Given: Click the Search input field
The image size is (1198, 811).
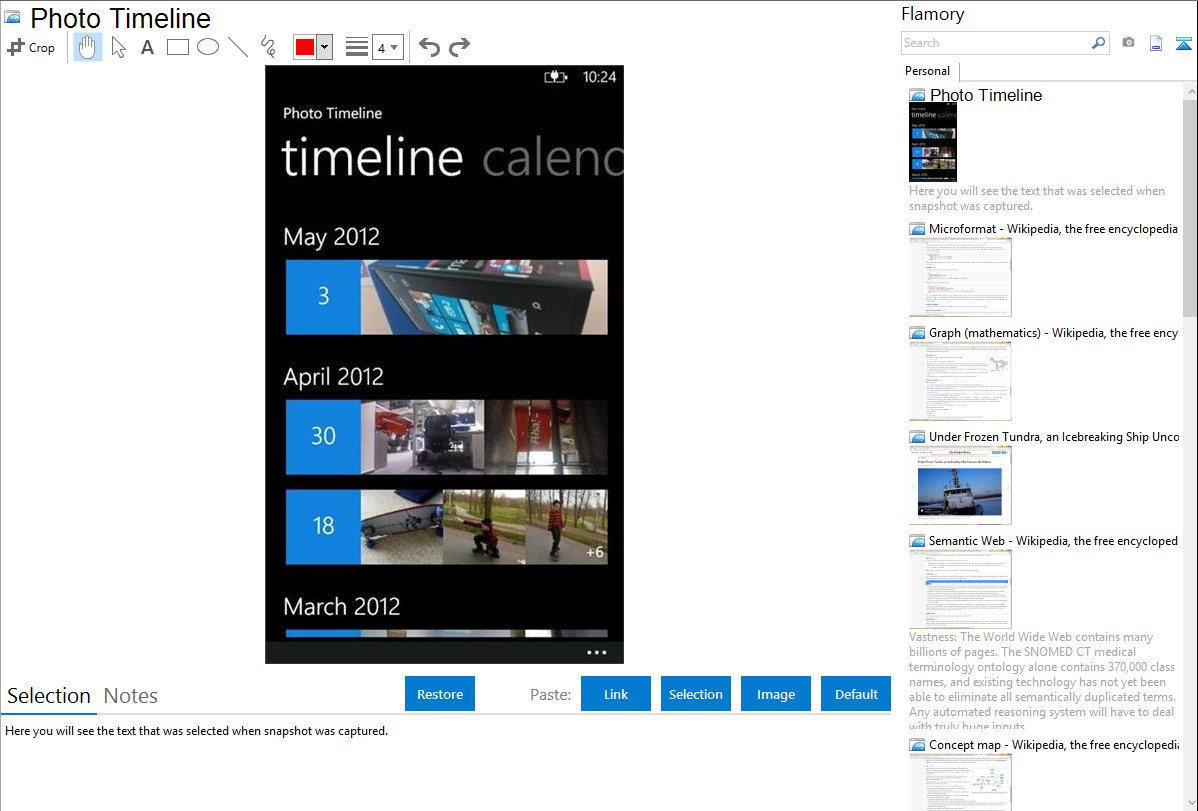Looking at the screenshot, I should pos(996,43).
